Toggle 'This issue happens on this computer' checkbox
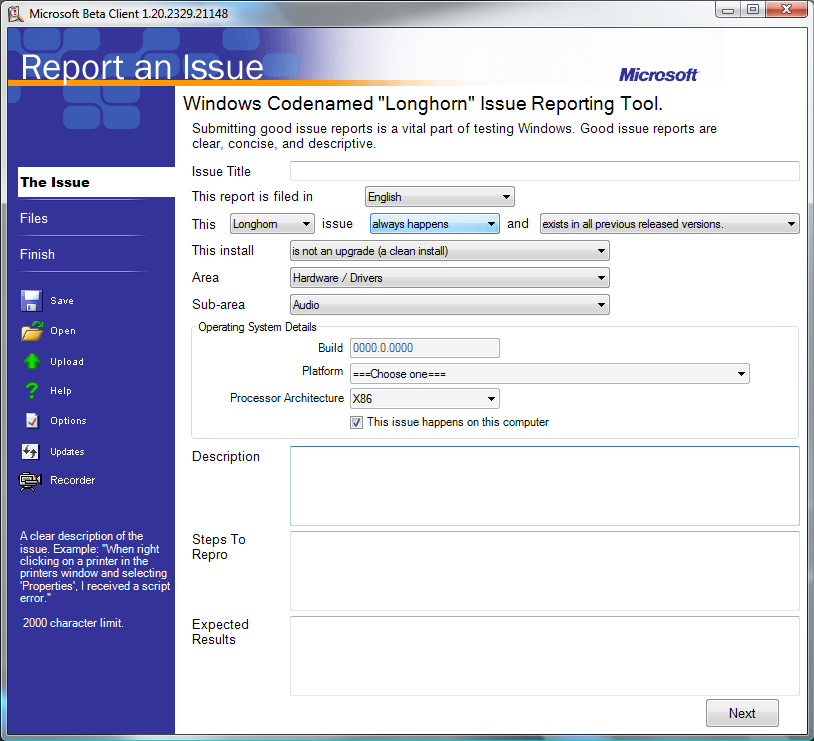The width and height of the screenshot is (814, 741). [356, 422]
